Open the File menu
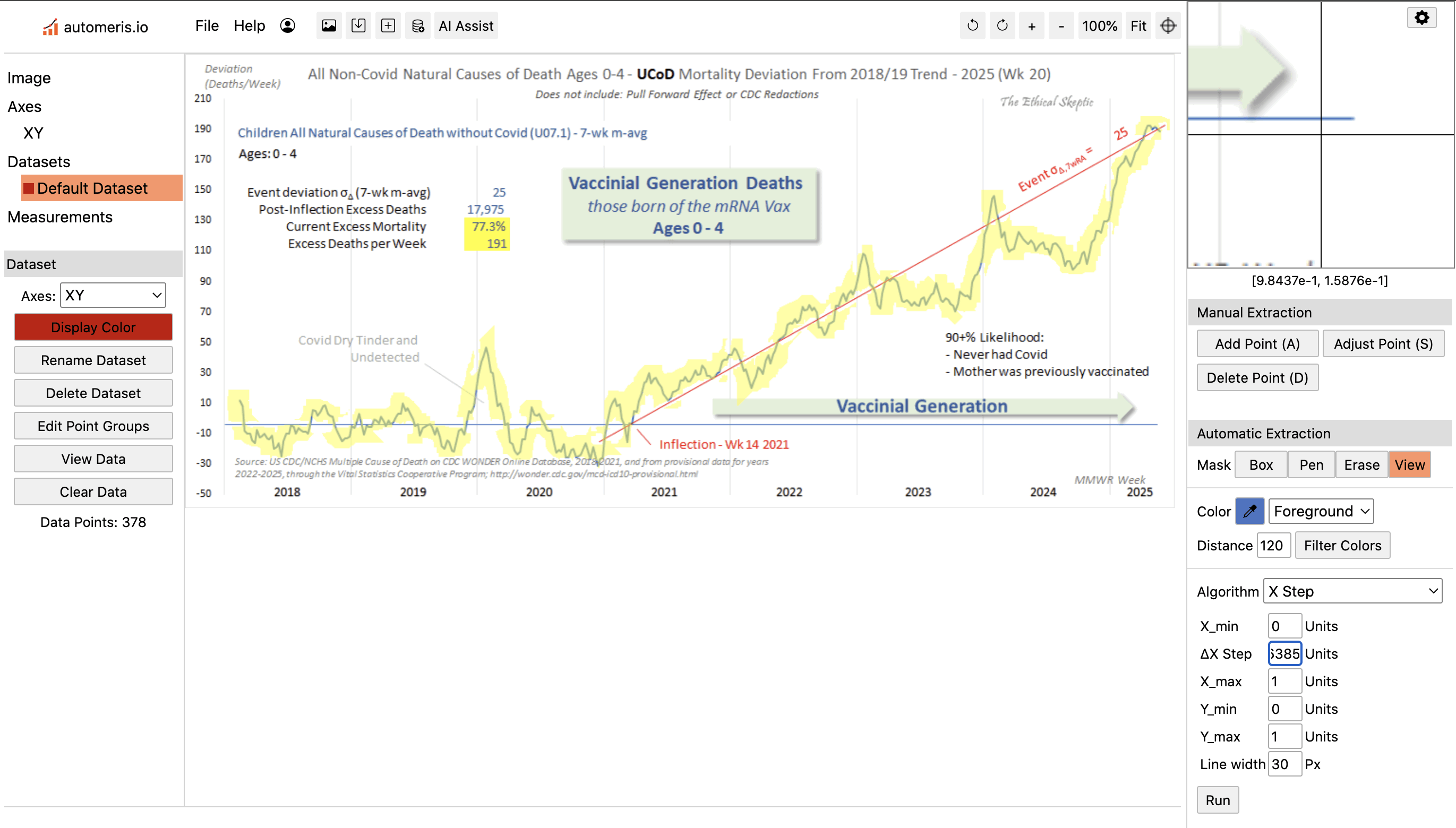The width and height of the screenshot is (1456, 828). tap(207, 26)
